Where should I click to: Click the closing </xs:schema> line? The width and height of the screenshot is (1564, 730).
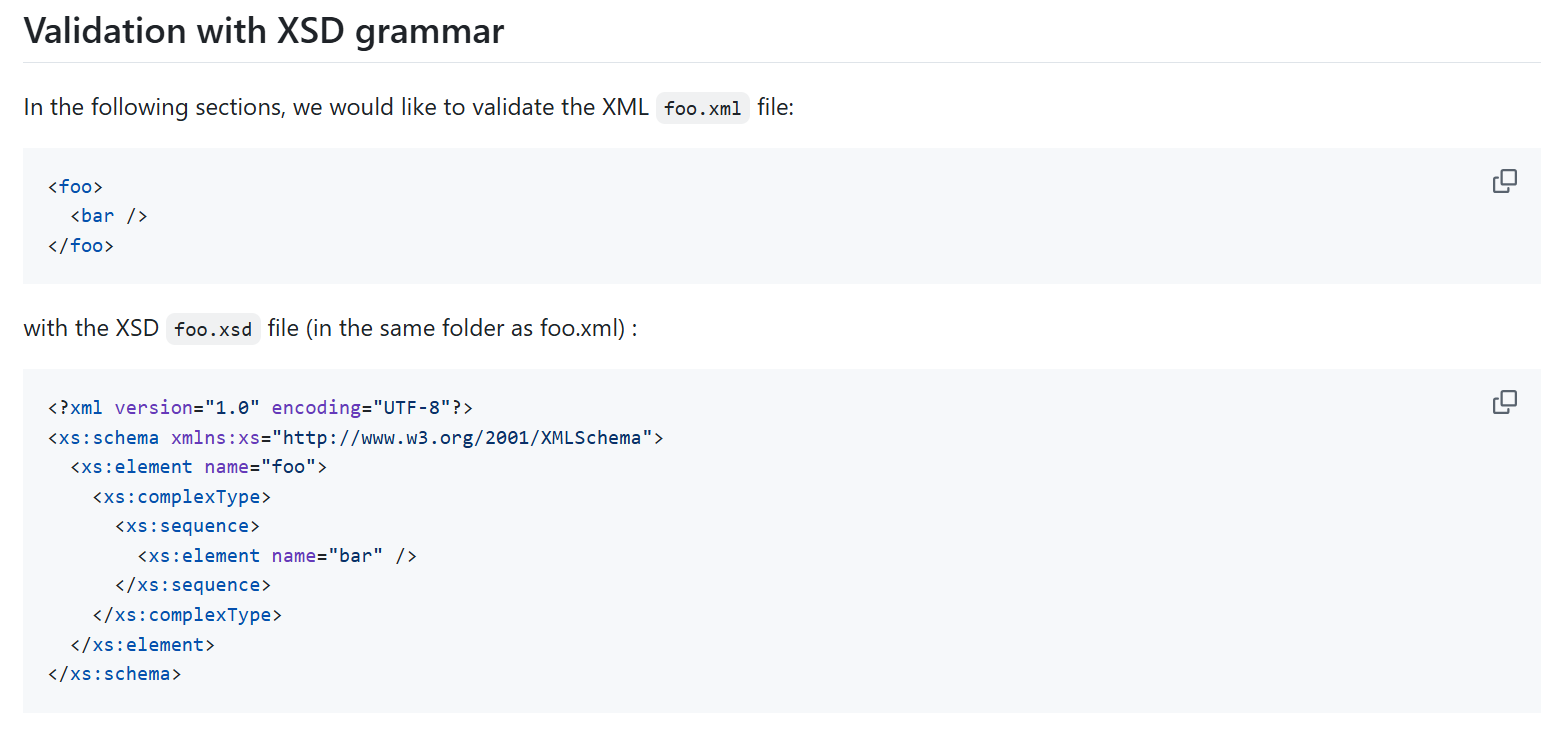click(x=114, y=674)
